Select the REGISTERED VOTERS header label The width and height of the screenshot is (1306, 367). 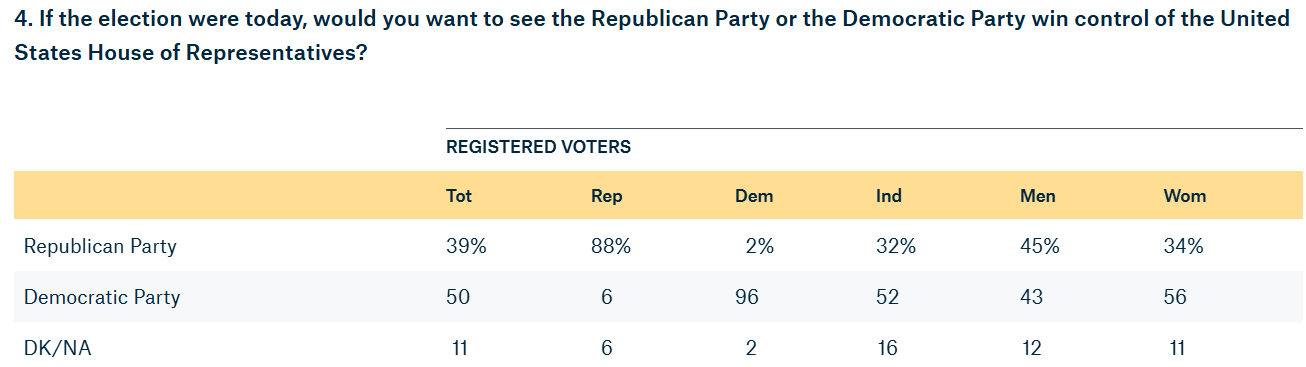[x=538, y=147]
